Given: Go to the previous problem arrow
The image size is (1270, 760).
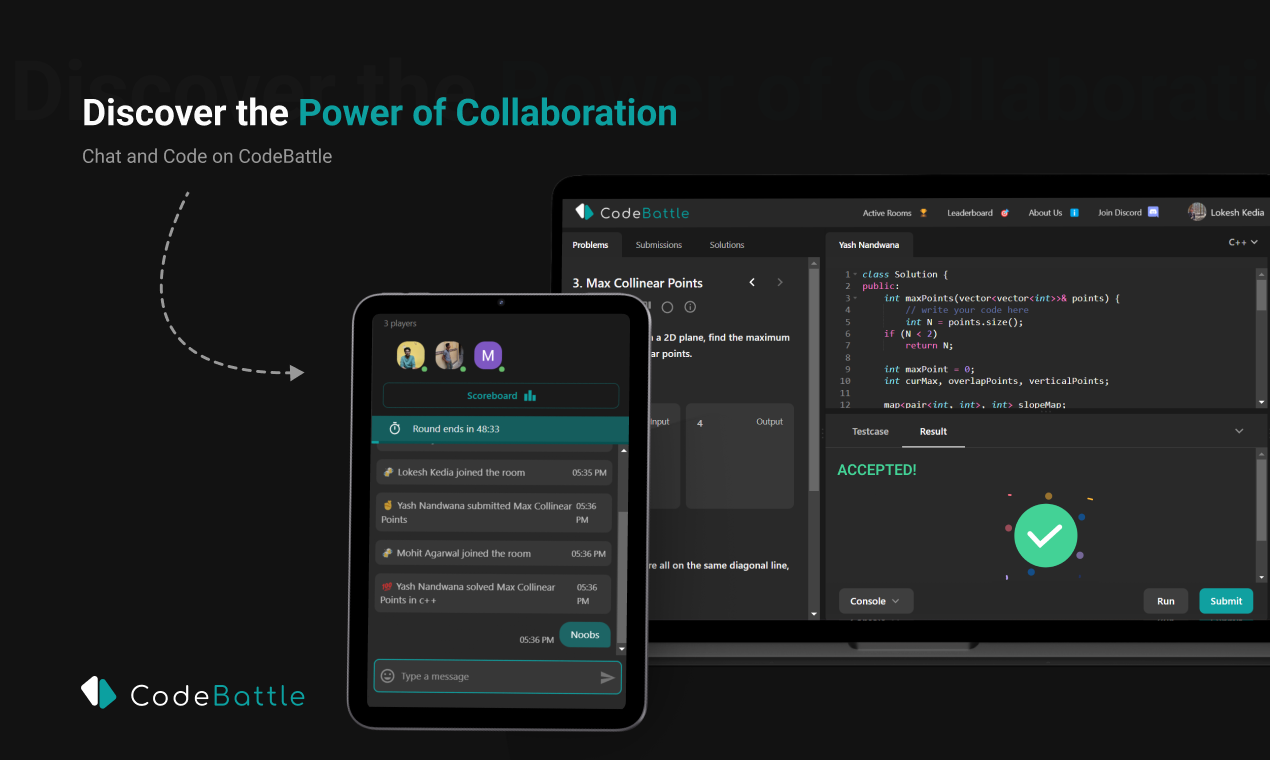Looking at the screenshot, I should click(x=752, y=283).
